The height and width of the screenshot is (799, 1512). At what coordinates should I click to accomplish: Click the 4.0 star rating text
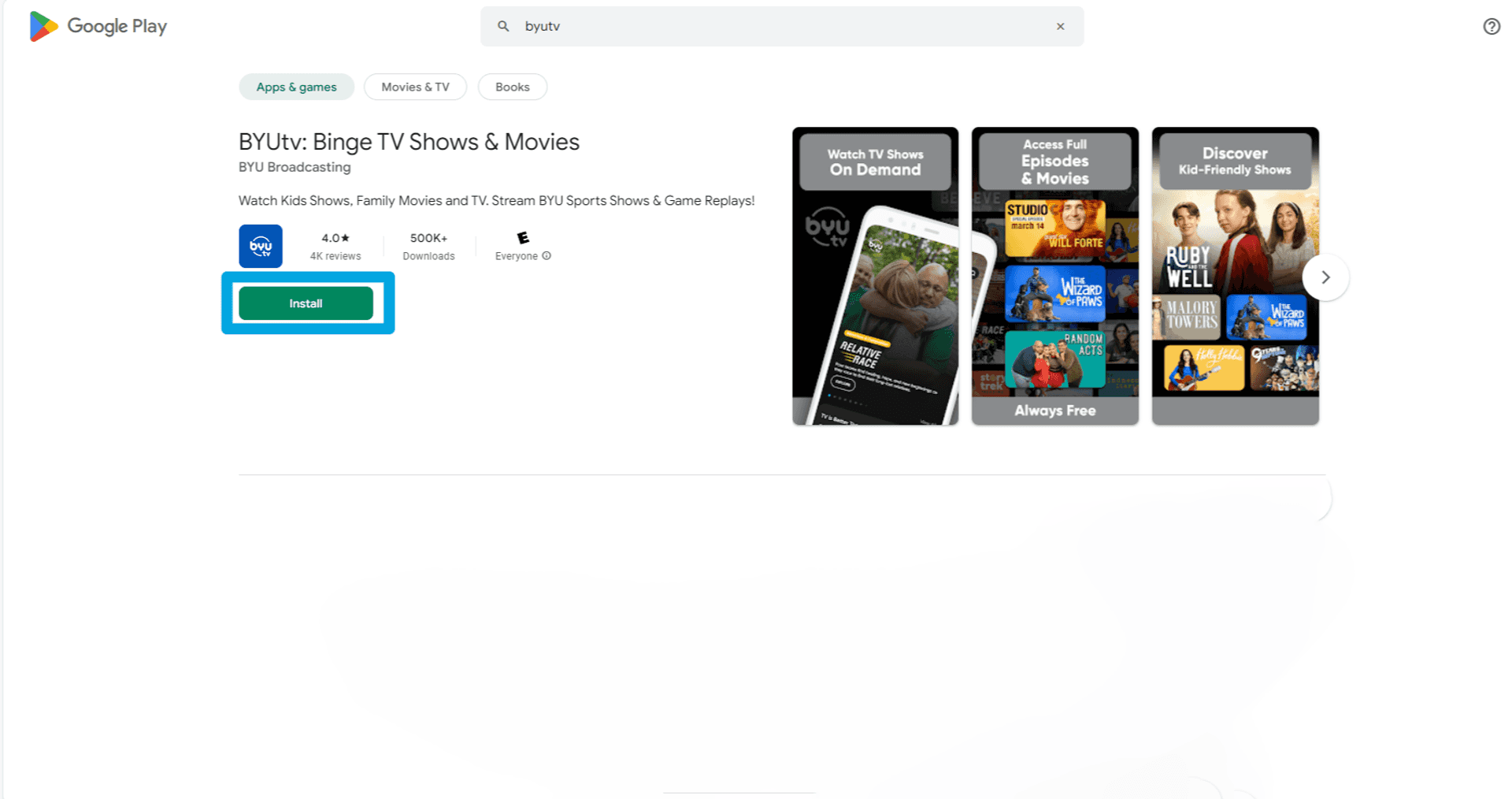[335, 238]
